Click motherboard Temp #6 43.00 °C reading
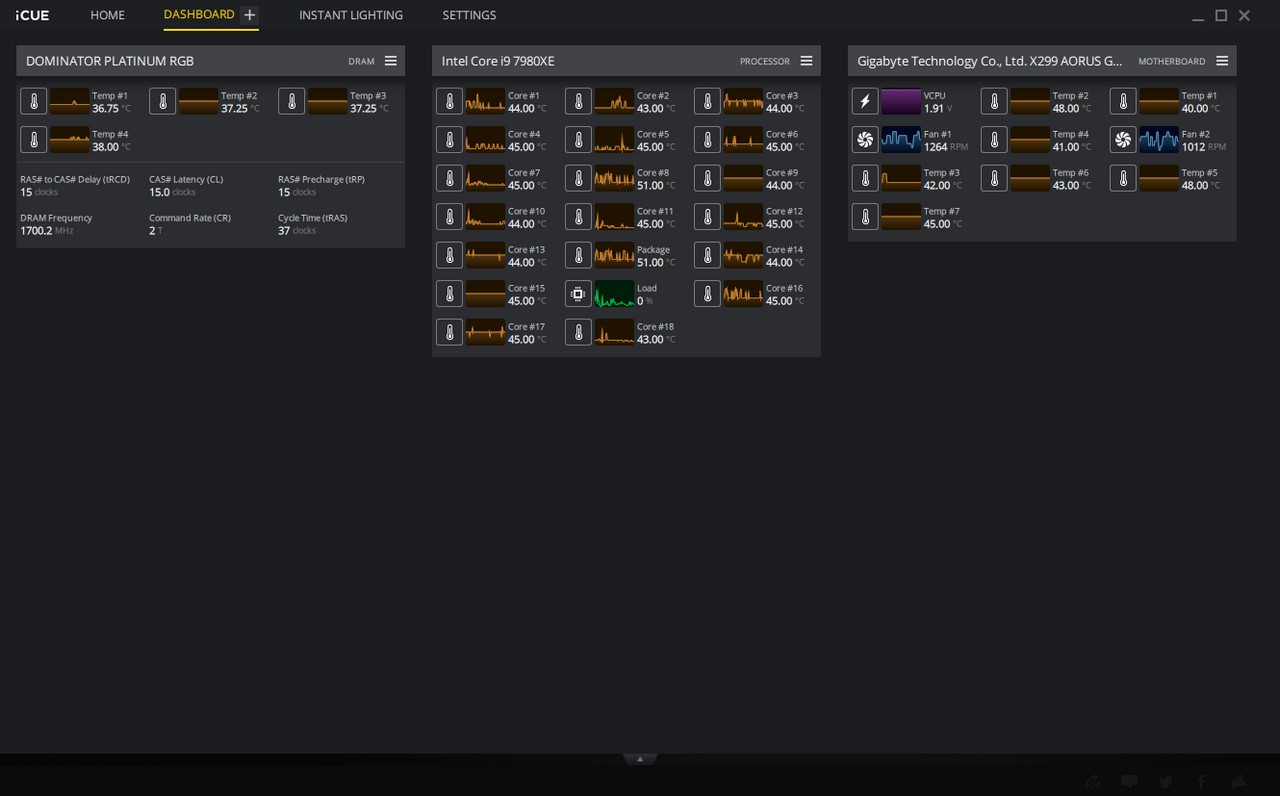 1072,185
